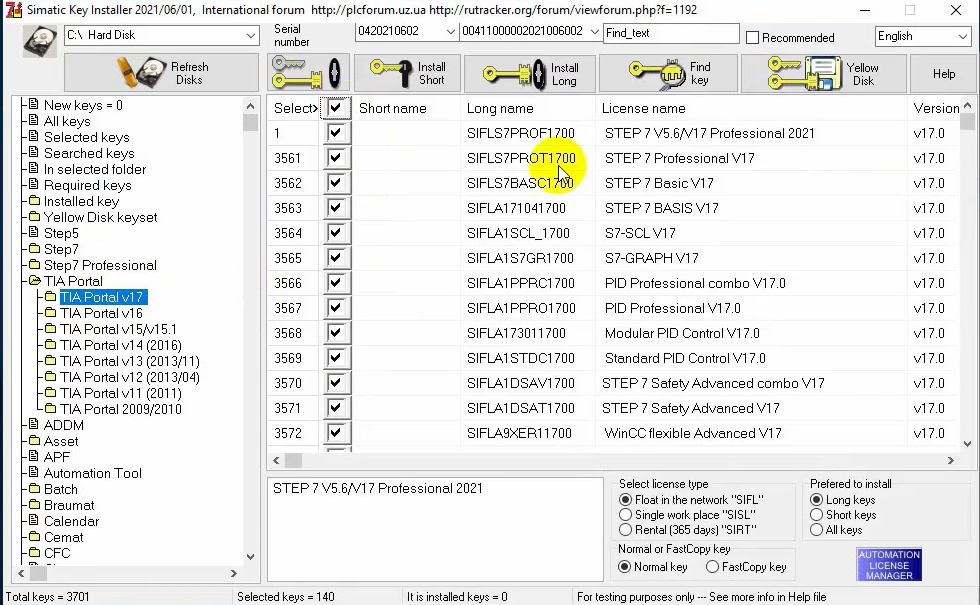
Task: Choose the FastCopy key option
Action: tap(713, 567)
